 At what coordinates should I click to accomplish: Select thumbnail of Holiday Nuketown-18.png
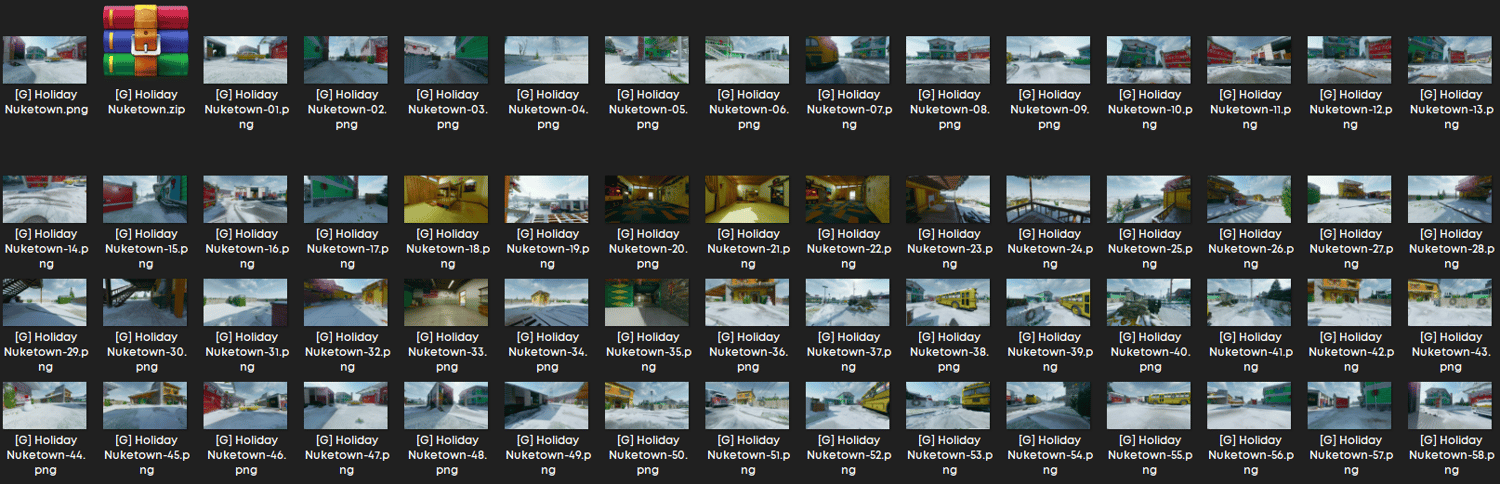point(446,199)
